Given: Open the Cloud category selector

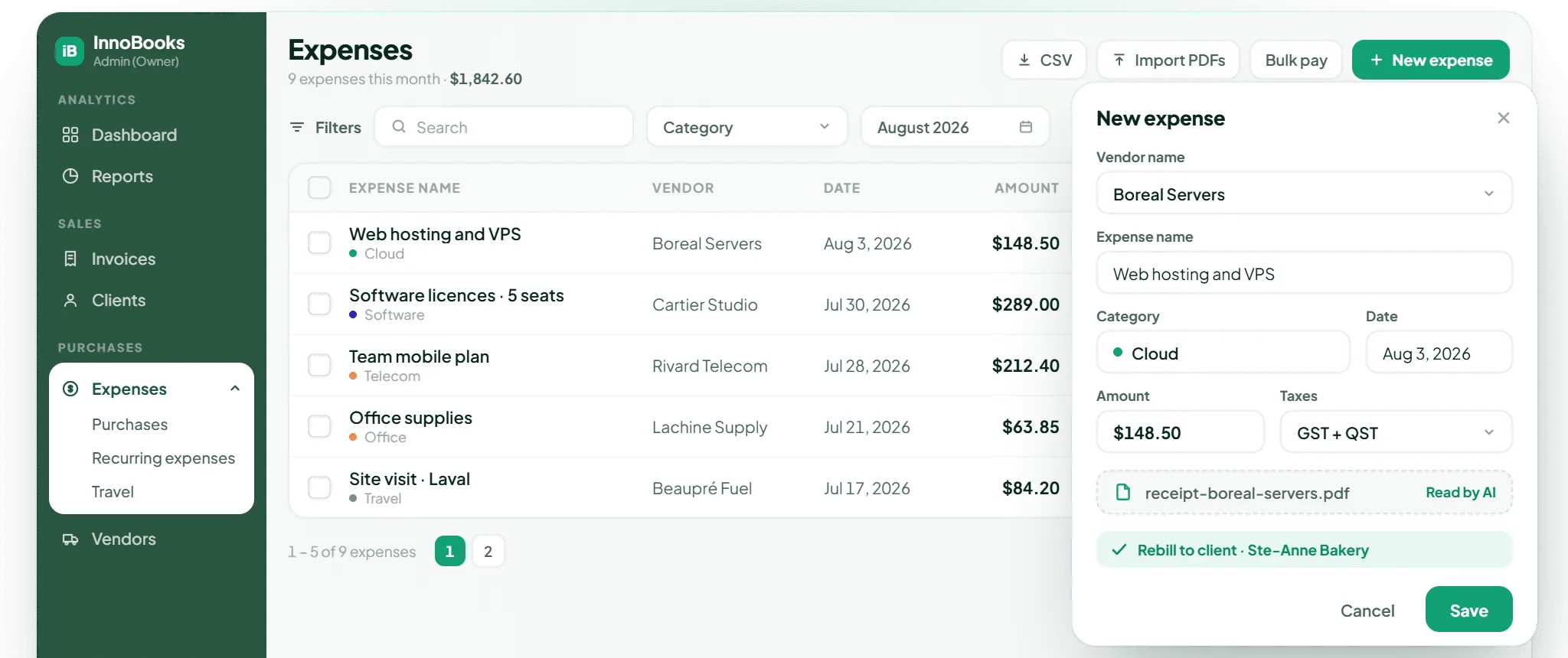Looking at the screenshot, I should click(x=1223, y=353).
